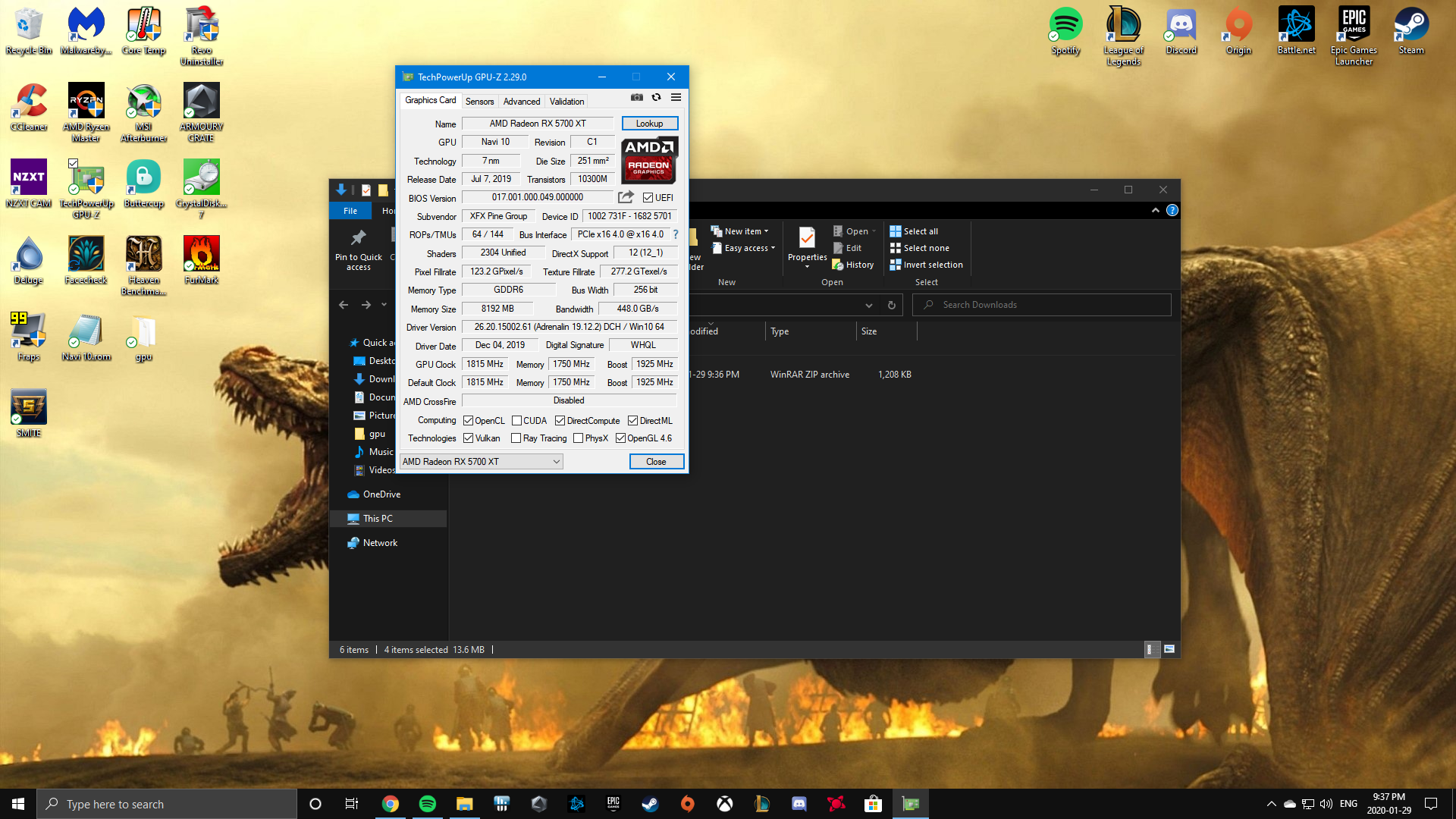Image resolution: width=1456 pixels, height=819 pixels.
Task: Open the Explorer File tab
Action: [x=350, y=211]
